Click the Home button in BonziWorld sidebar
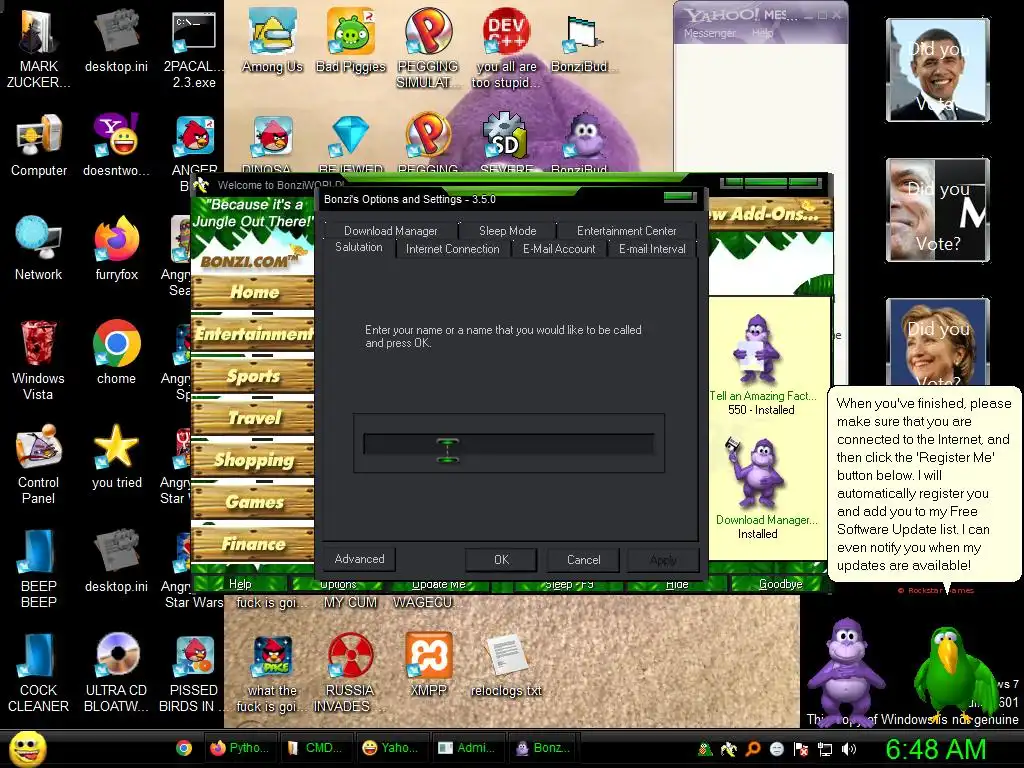The width and height of the screenshot is (1024, 768). tap(253, 292)
